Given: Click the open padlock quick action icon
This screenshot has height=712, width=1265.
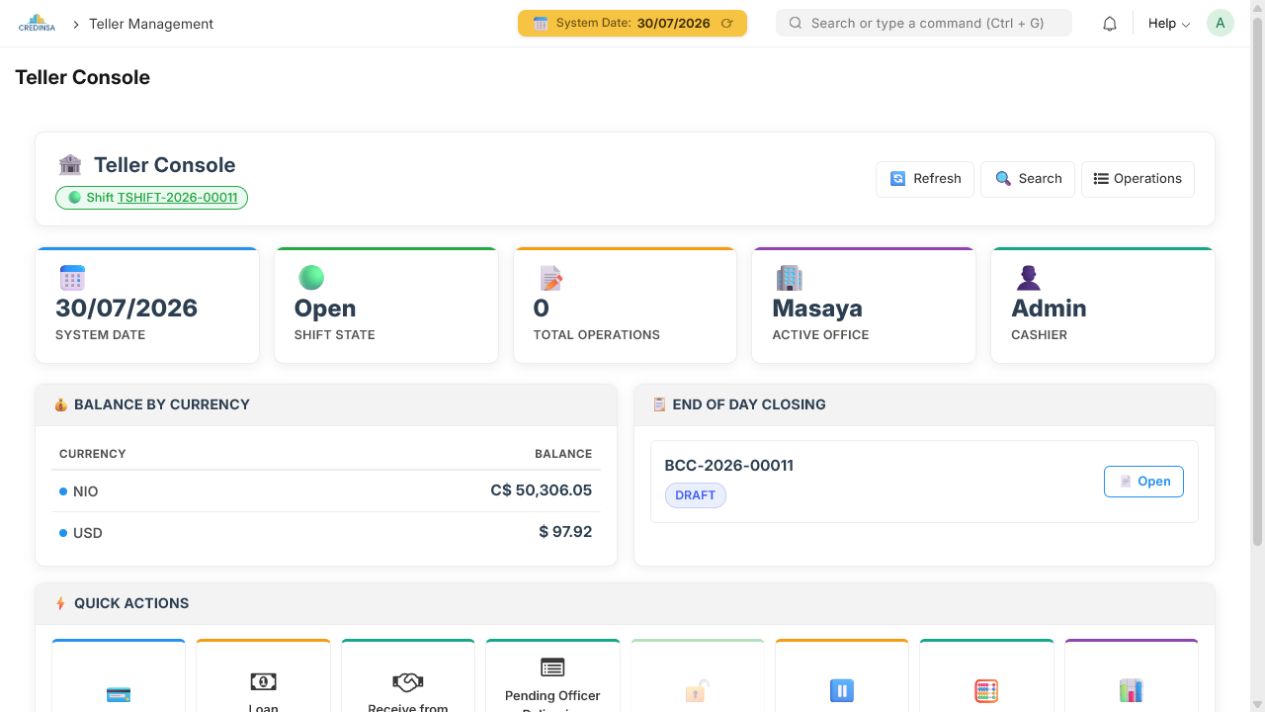Looking at the screenshot, I should 697,690.
